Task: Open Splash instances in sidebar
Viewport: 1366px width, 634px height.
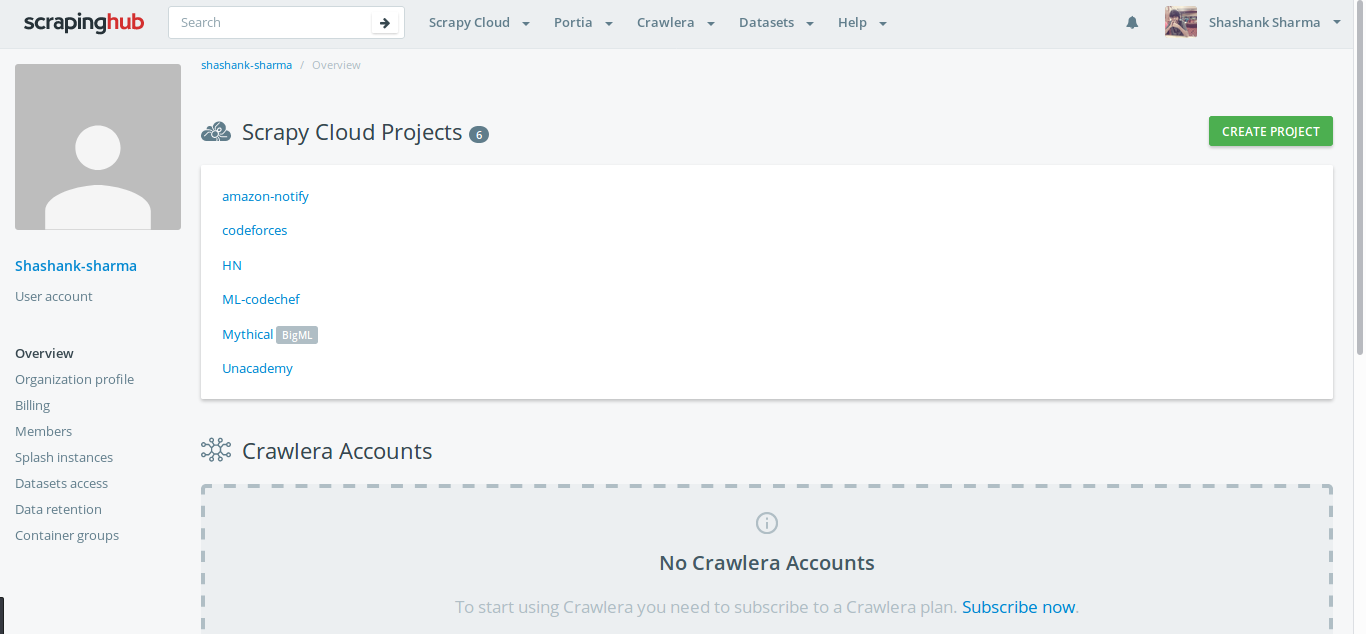Action: click(x=64, y=457)
